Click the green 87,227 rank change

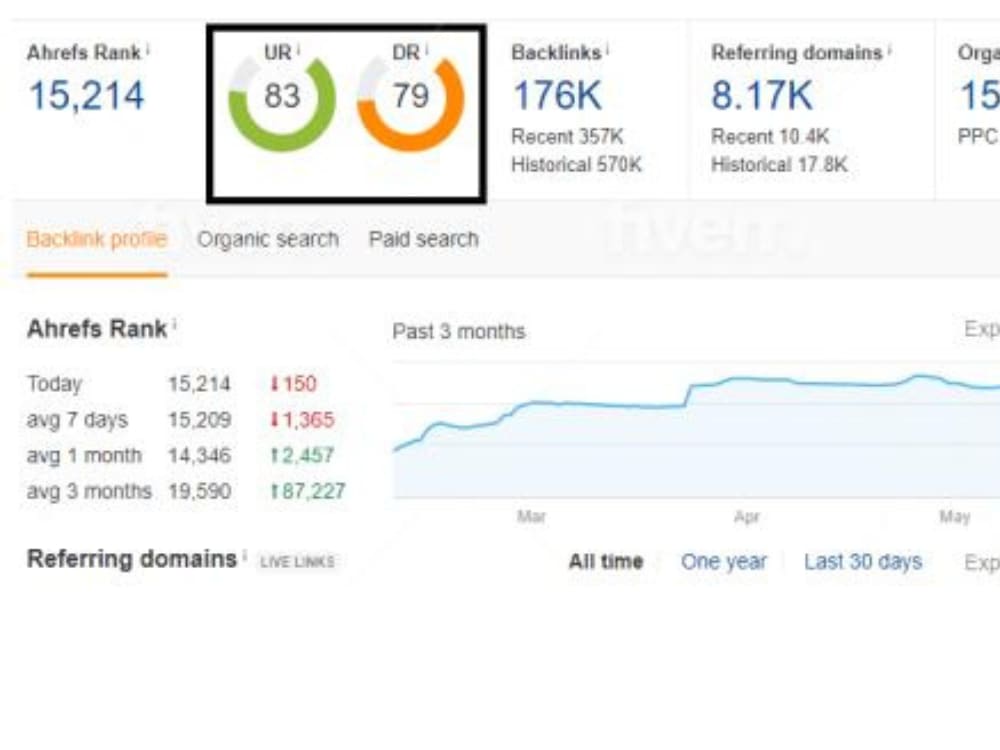click(x=308, y=491)
